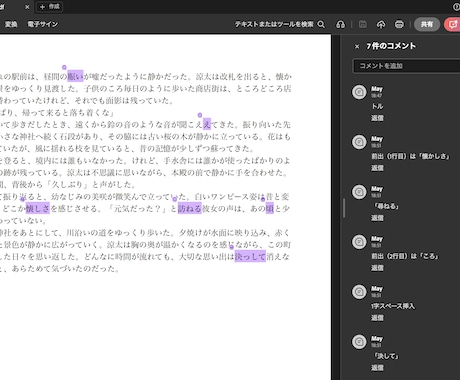Viewport: 460px width, 380px height.
Task: Click note marker above highlighted 頃
Action: click(x=263, y=199)
